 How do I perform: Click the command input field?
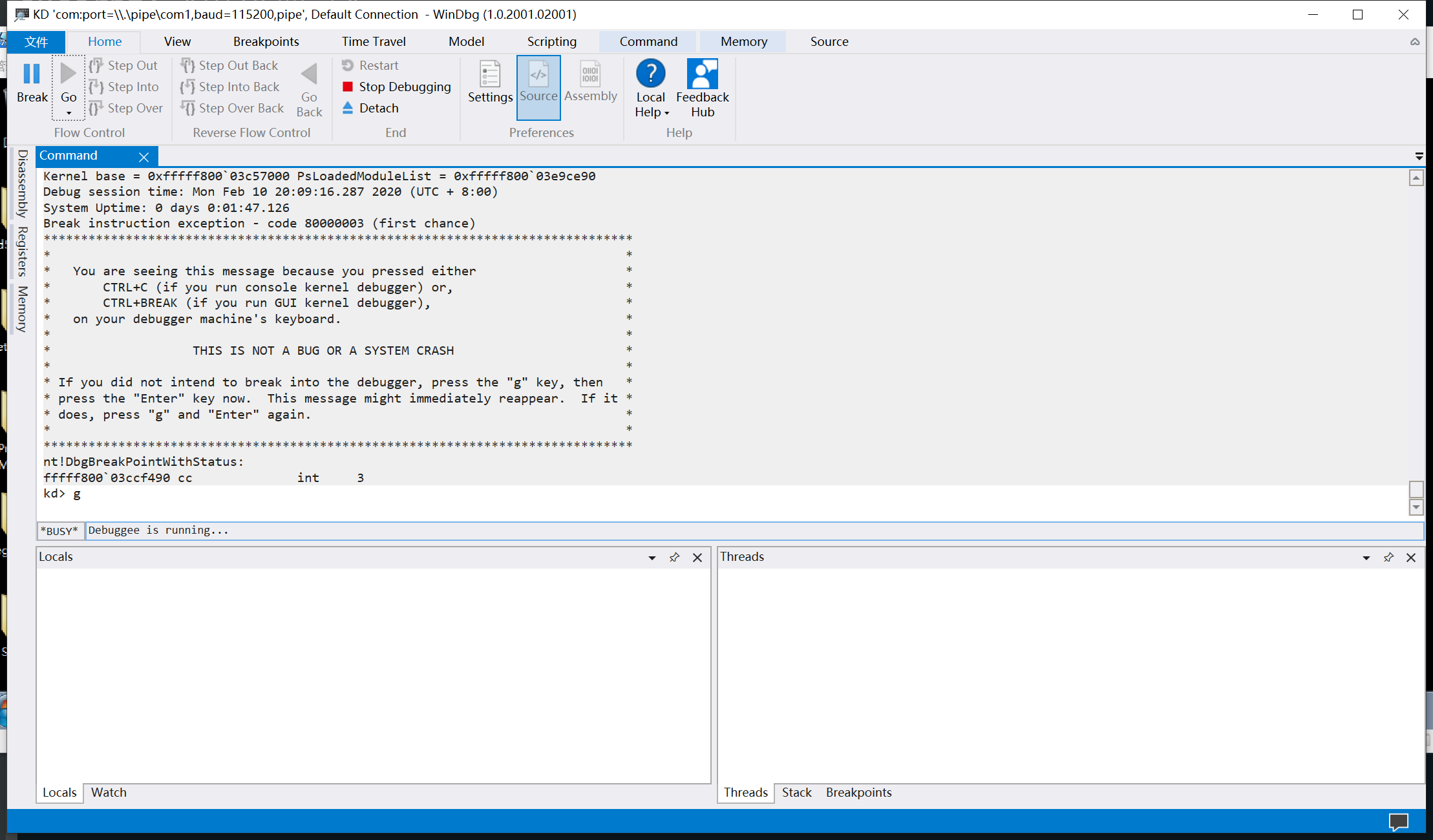click(750, 530)
